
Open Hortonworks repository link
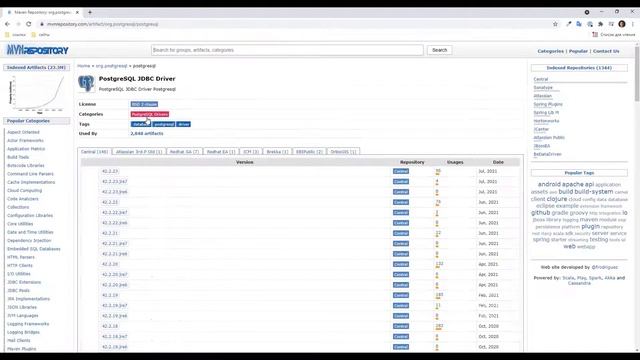click(547, 121)
